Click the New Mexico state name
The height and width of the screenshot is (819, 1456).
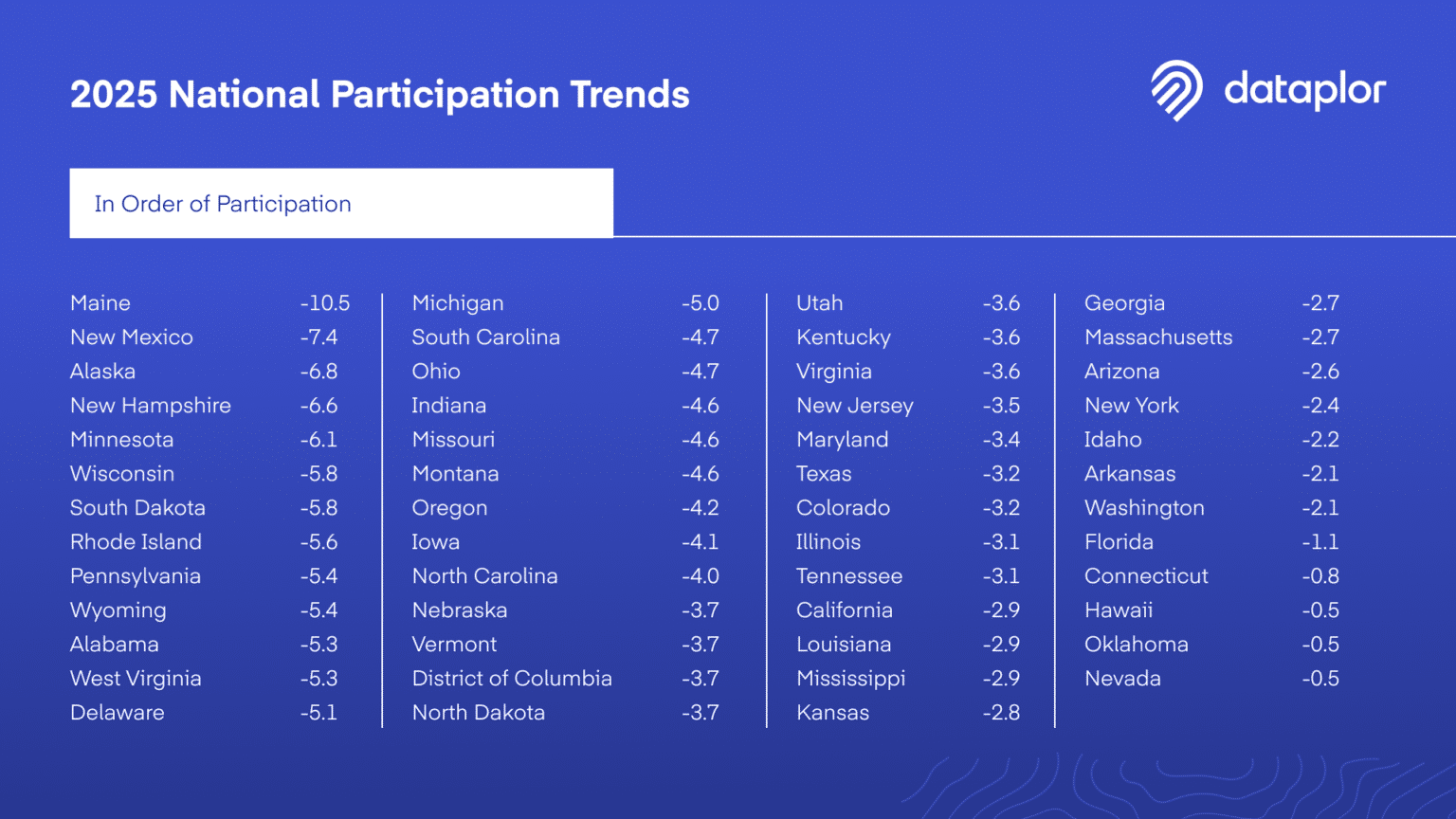point(132,337)
